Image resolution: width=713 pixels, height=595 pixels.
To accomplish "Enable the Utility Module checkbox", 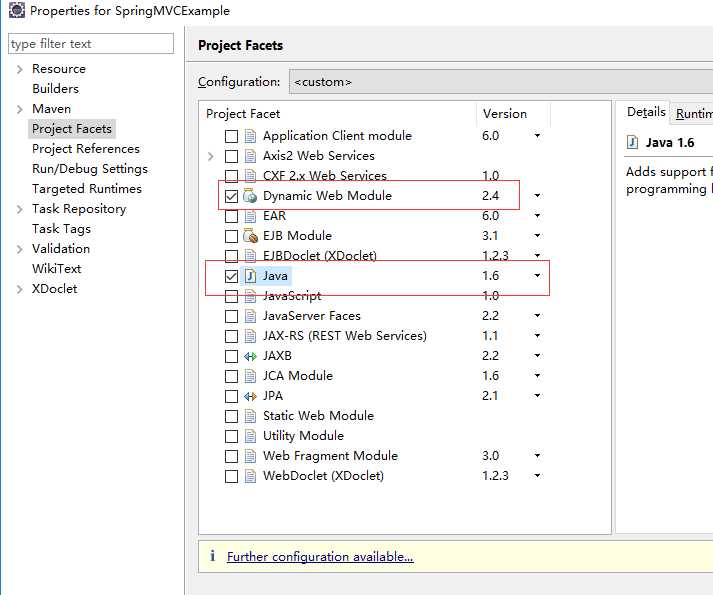I will pos(231,436).
